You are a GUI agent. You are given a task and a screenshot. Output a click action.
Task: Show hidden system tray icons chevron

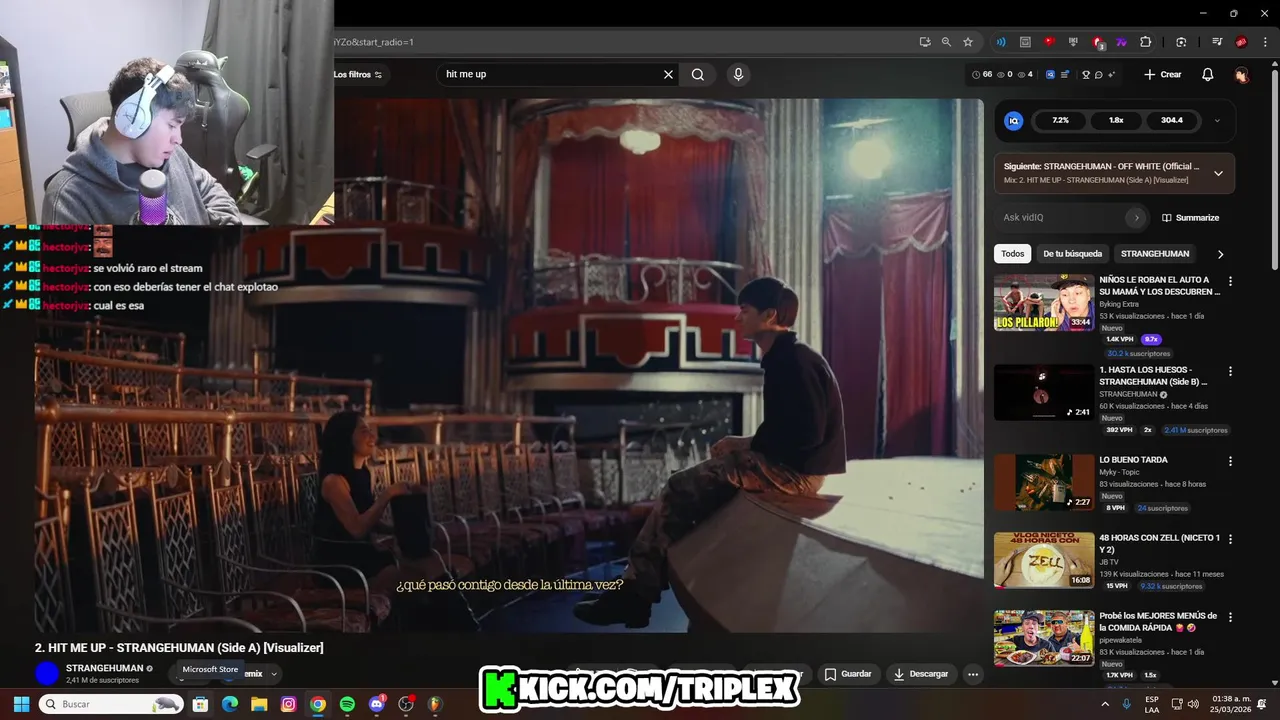point(1105,704)
